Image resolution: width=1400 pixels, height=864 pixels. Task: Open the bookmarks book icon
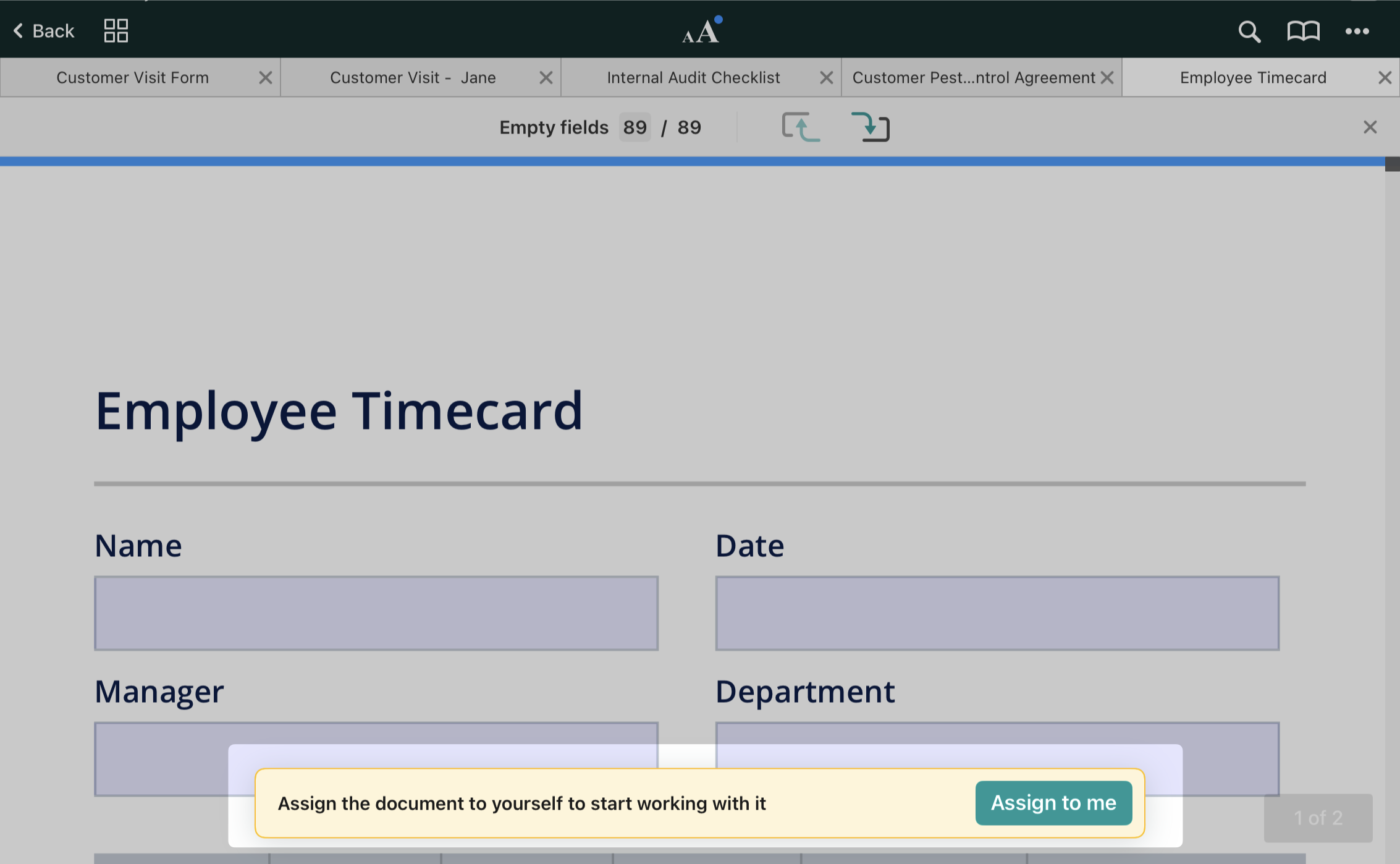[1303, 31]
